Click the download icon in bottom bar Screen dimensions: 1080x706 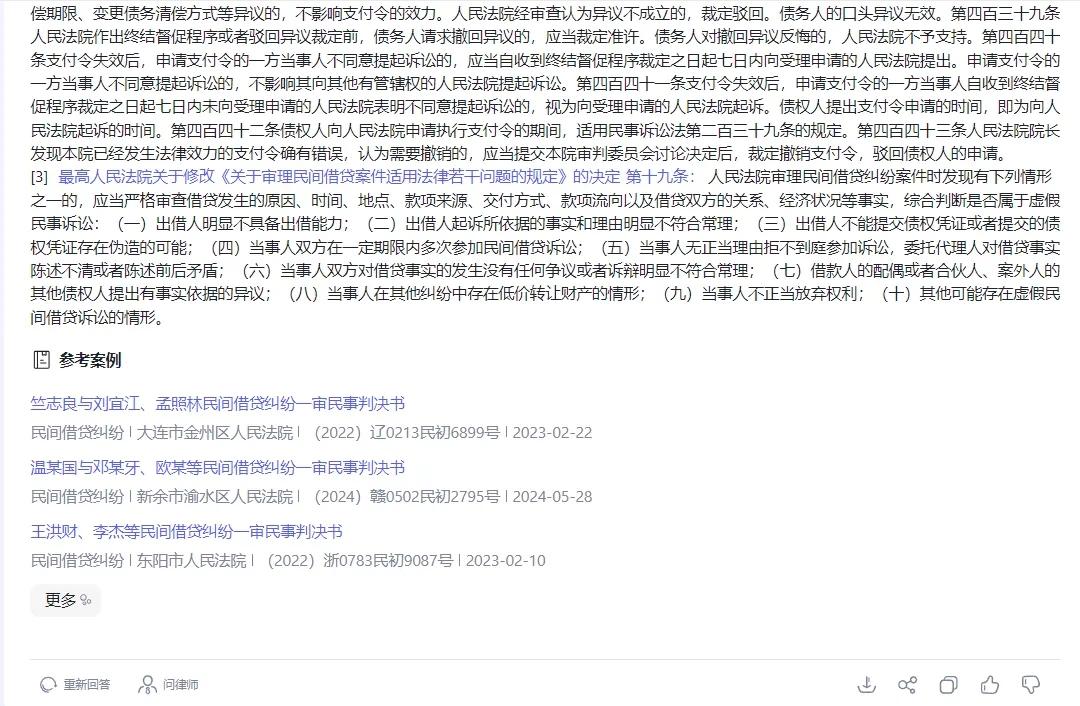866,685
